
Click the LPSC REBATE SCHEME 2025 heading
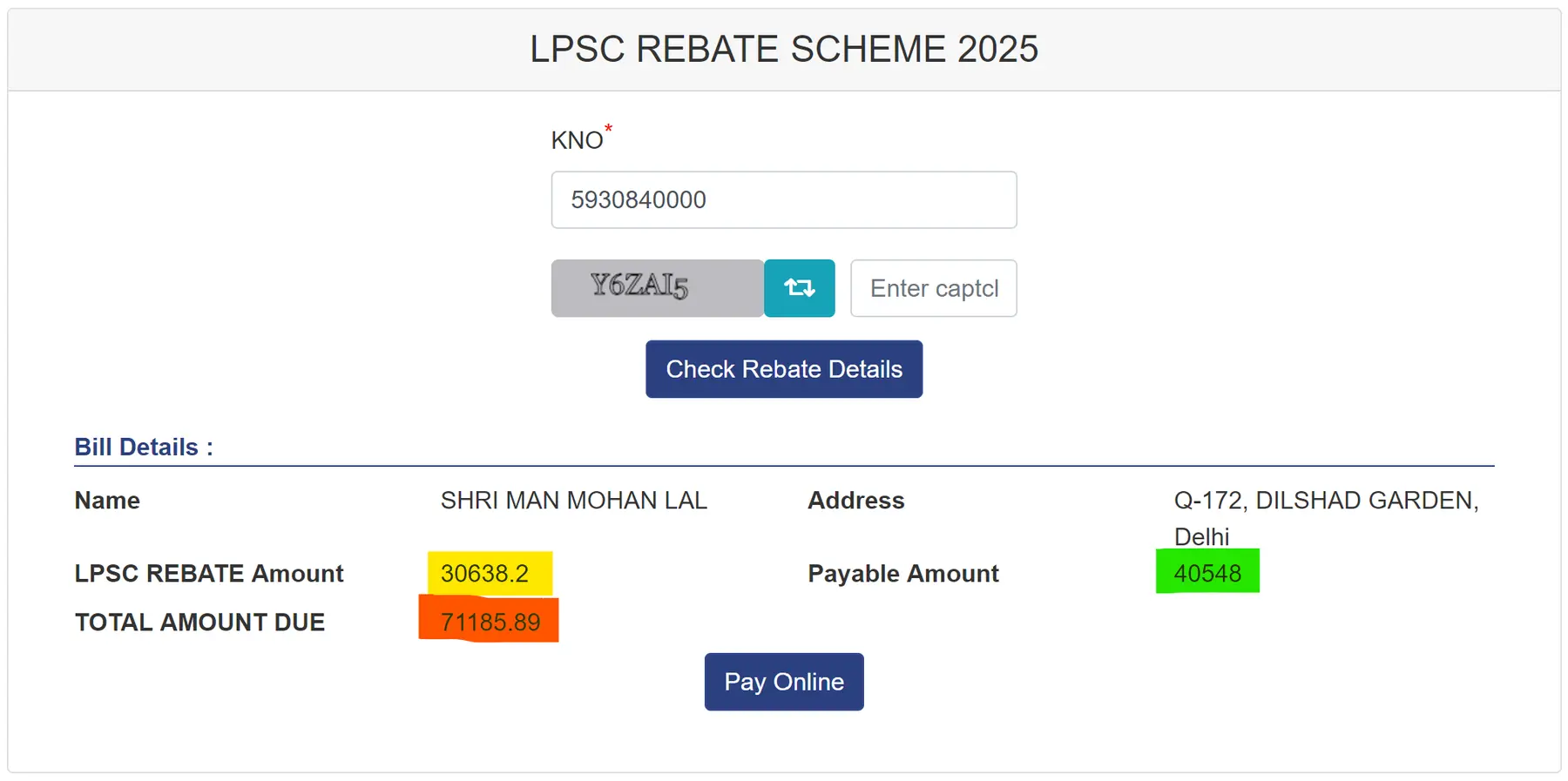(784, 50)
